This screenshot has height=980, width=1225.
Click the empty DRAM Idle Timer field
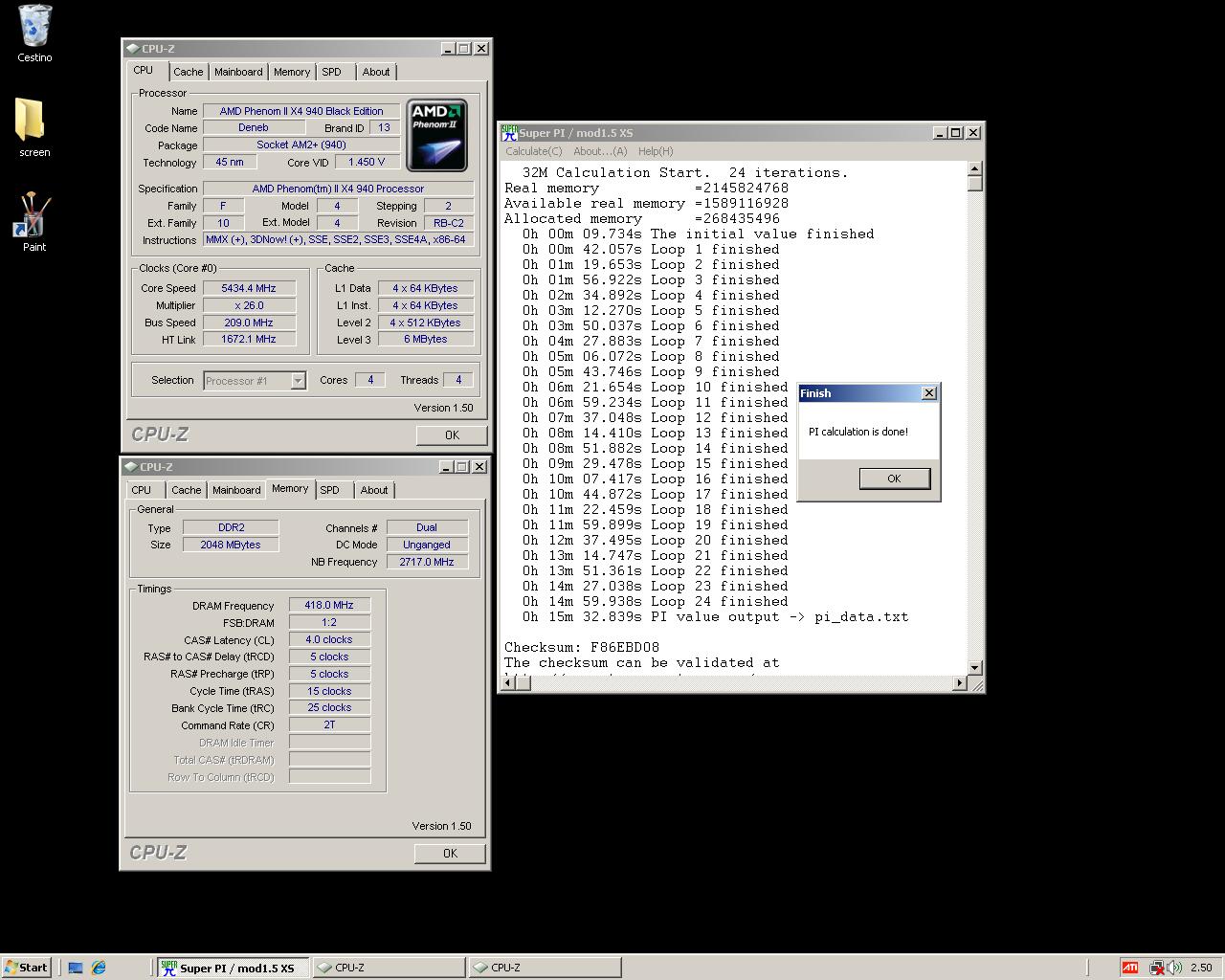tap(329, 743)
